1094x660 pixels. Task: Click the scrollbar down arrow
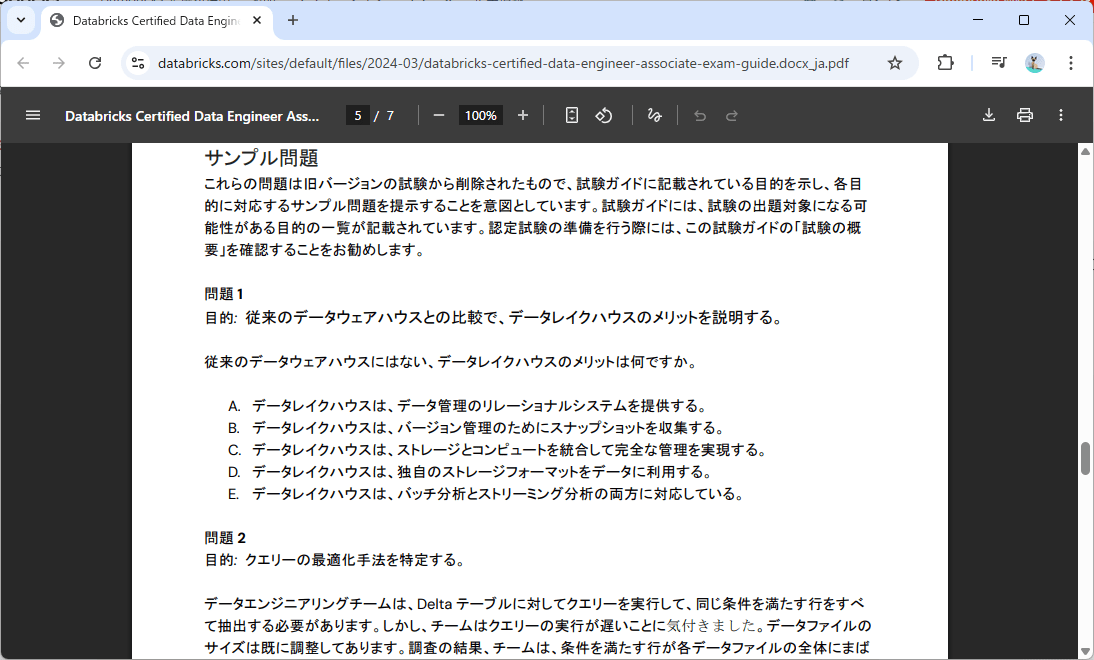[1085, 652]
